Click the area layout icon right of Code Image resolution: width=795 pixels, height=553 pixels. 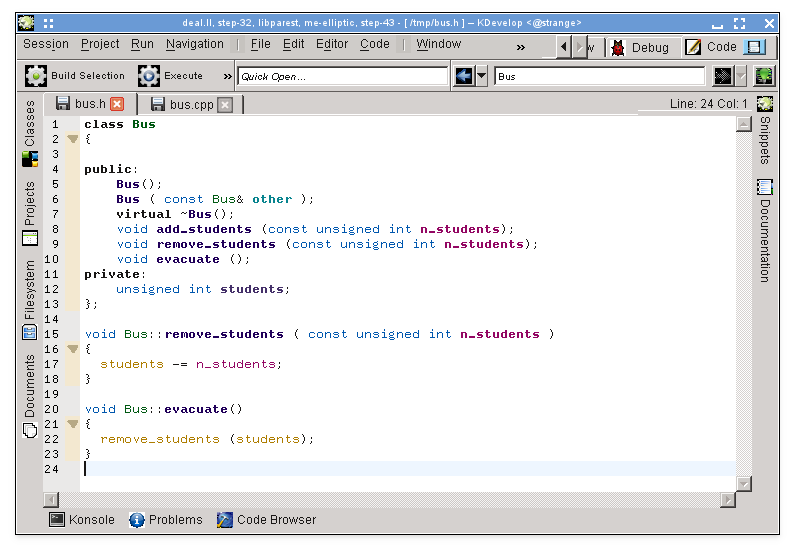[x=754, y=47]
